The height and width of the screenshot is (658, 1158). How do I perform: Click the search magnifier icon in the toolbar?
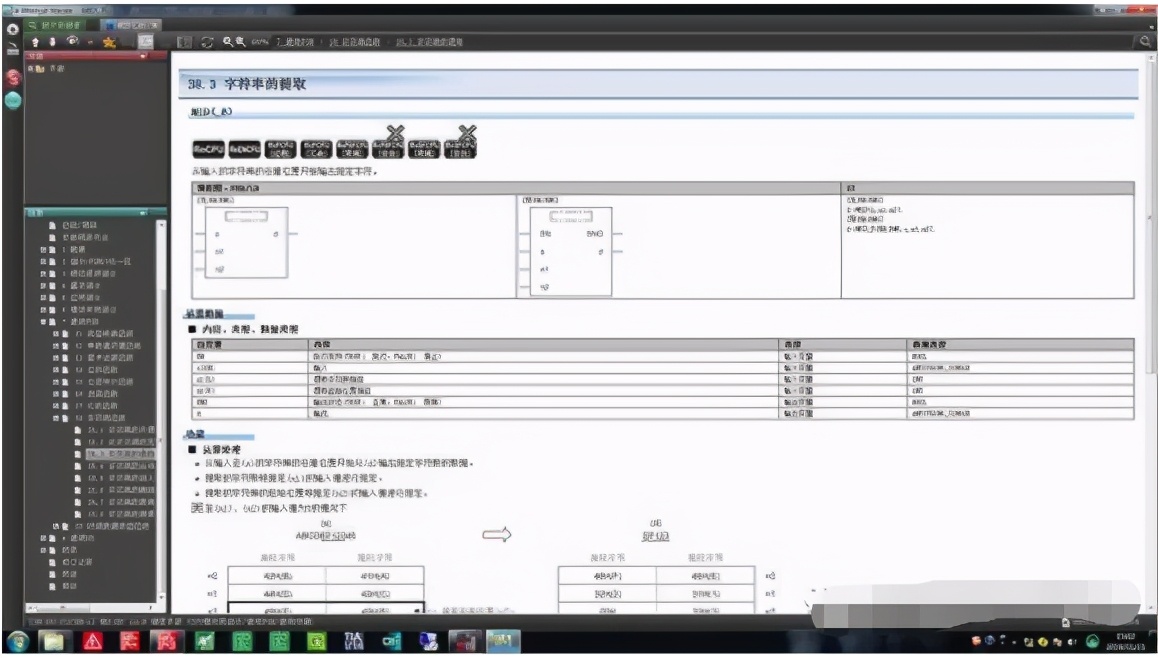[x=1145, y=41]
